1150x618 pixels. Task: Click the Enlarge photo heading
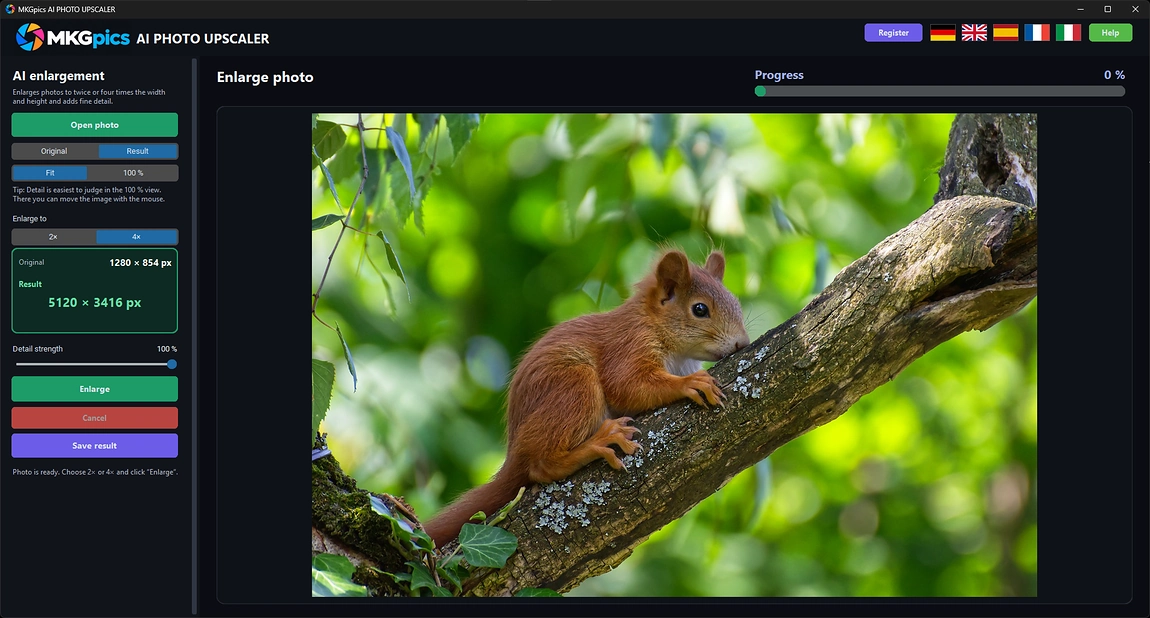coord(265,77)
